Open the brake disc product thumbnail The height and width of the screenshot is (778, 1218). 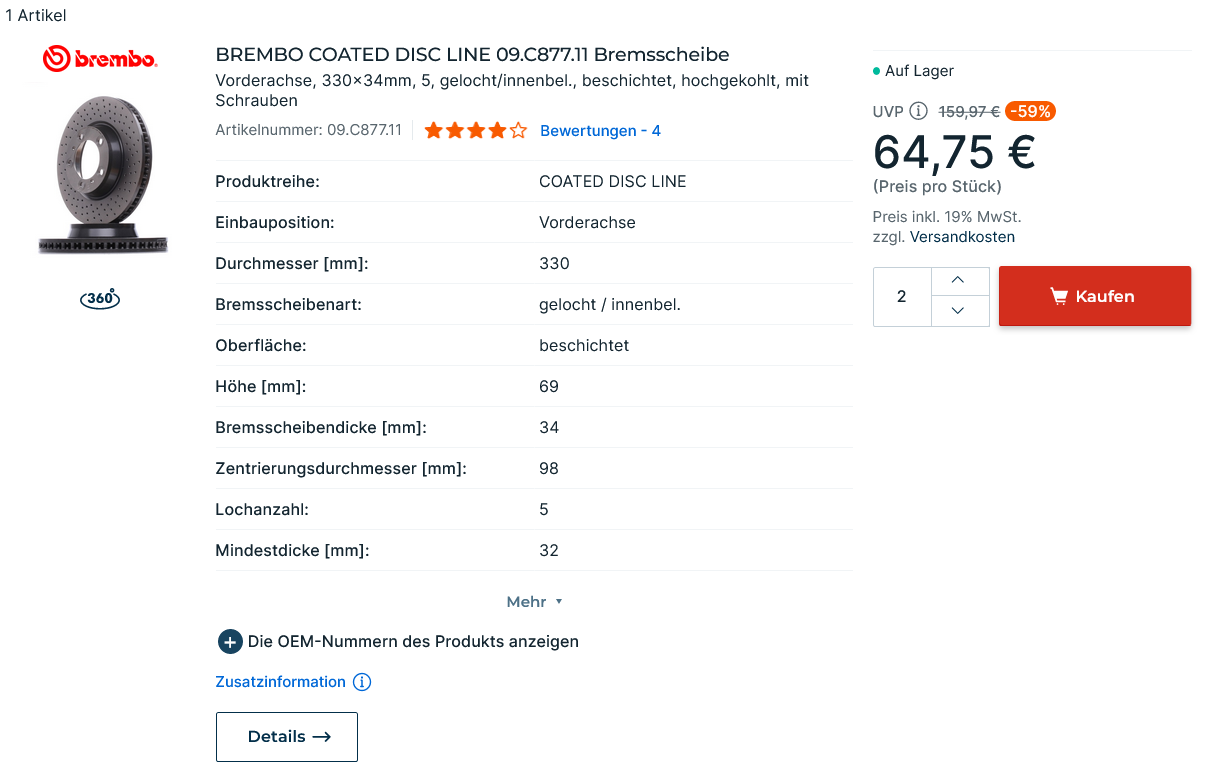[100, 175]
